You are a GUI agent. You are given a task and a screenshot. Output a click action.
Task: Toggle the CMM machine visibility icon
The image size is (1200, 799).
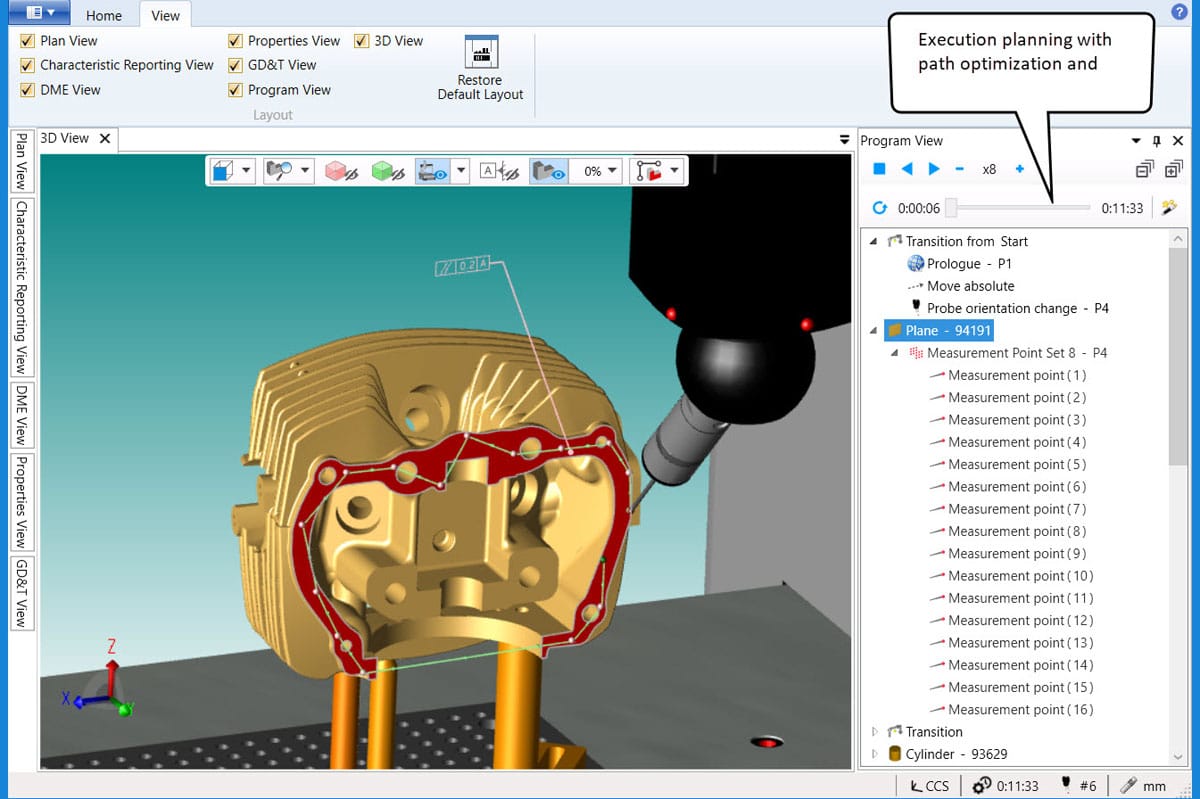(x=433, y=171)
